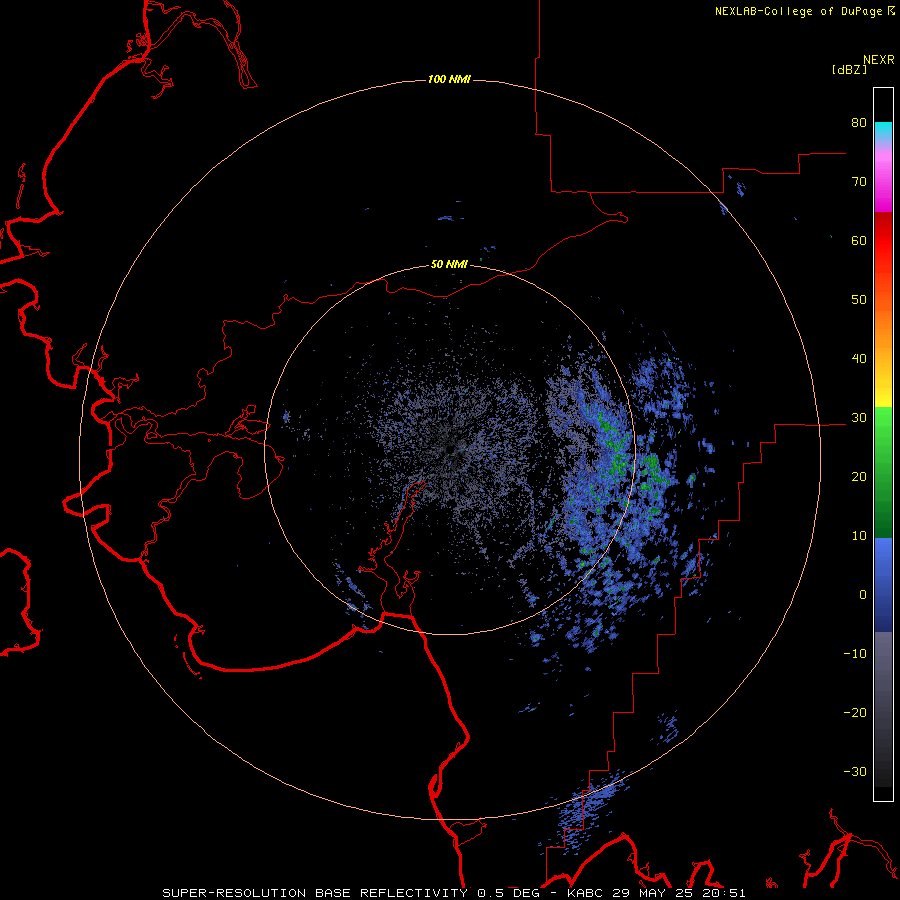Click the KABC 29 MAY 25 20:51 timestamp
Image resolution: width=900 pixels, height=900 pixels.
656,893
